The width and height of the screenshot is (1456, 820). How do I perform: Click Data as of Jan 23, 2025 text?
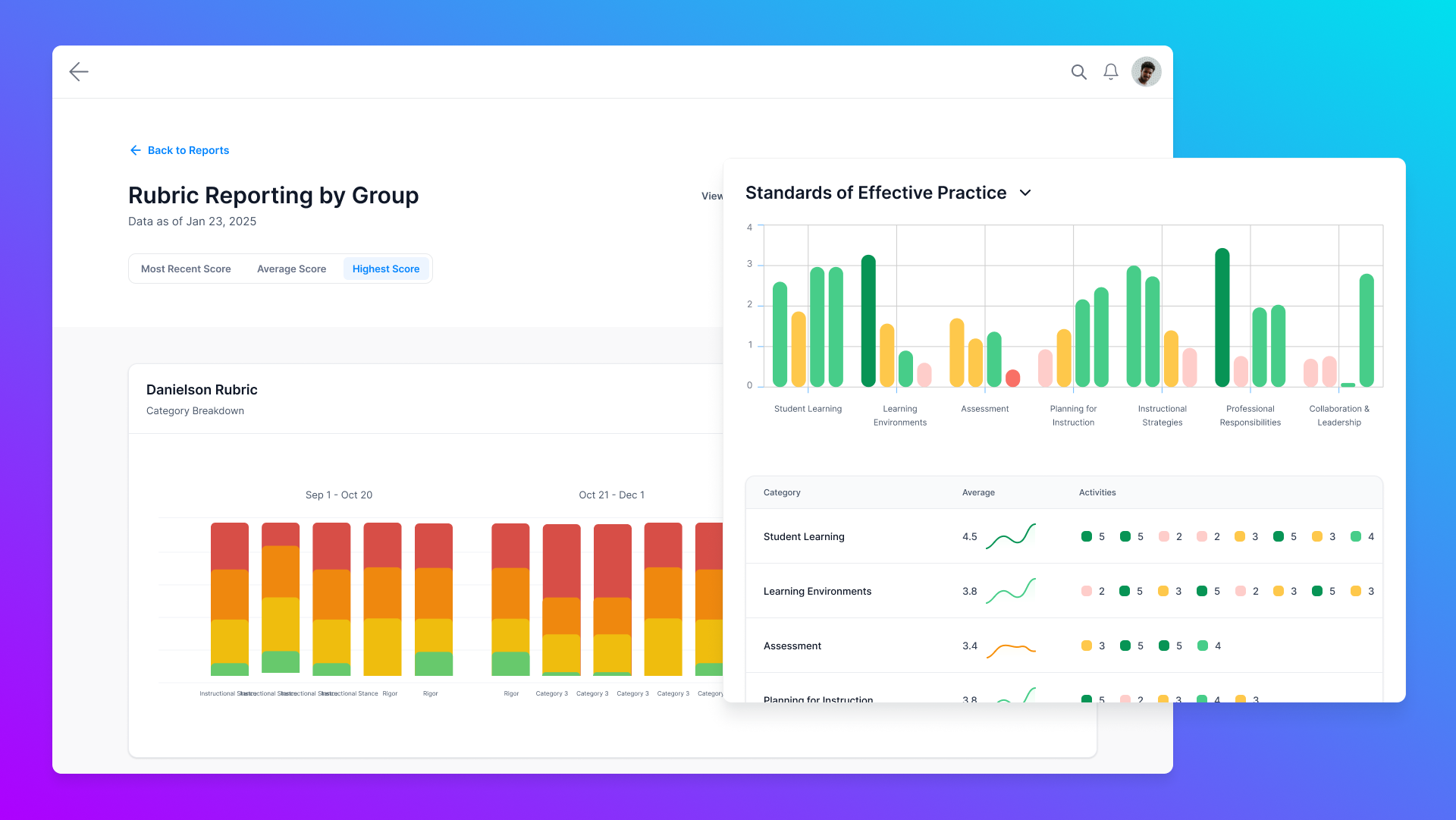[192, 221]
